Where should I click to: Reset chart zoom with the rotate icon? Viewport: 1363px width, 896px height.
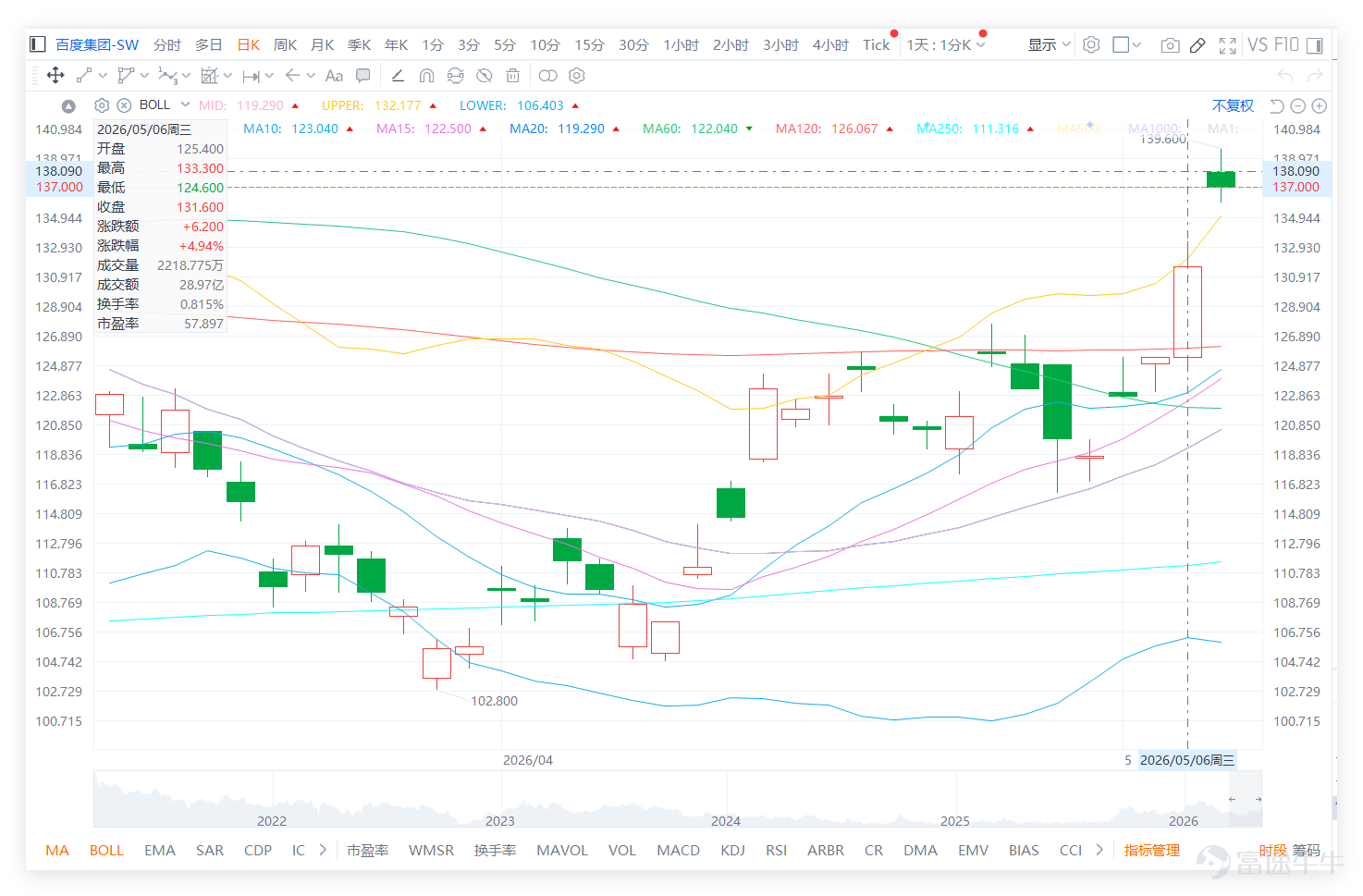pos(1277,105)
